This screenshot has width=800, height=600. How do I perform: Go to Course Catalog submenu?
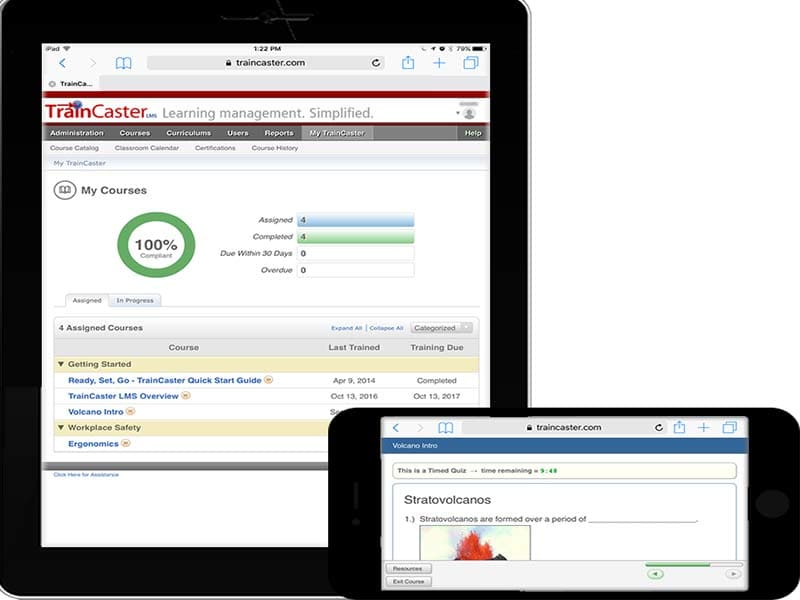74,148
